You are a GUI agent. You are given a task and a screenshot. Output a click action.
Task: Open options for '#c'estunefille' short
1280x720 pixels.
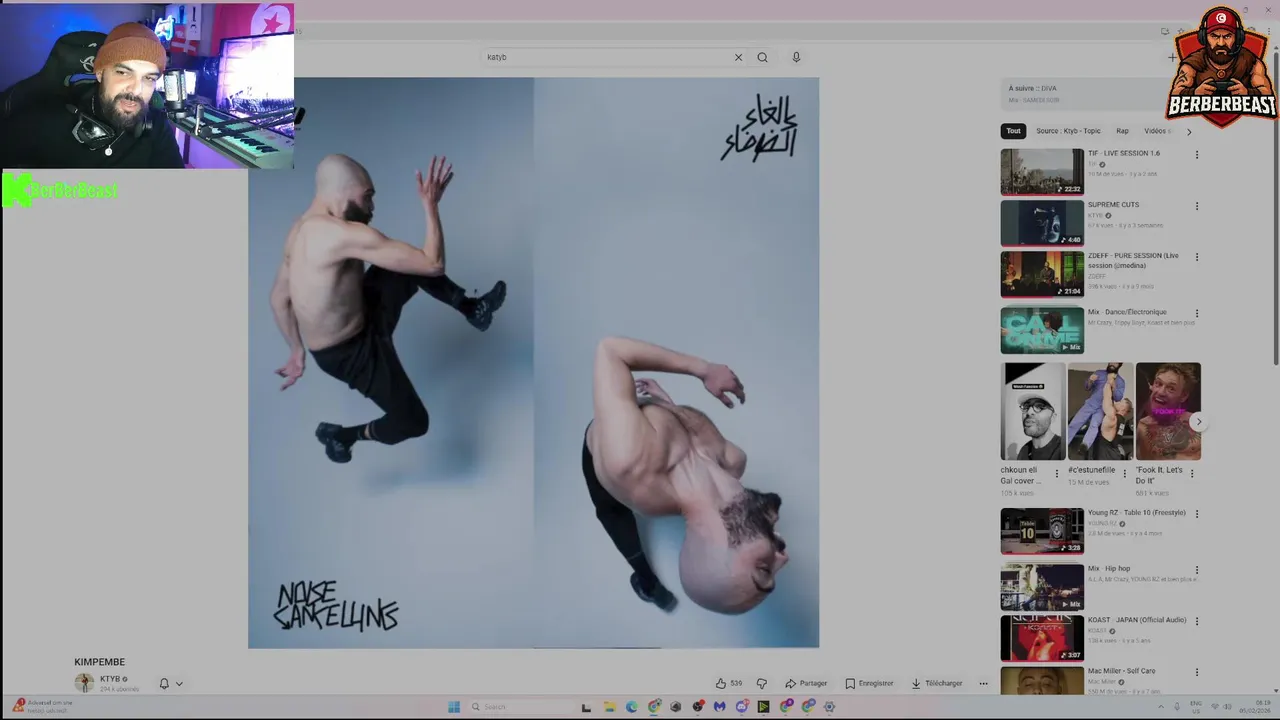(x=1124, y=474)
